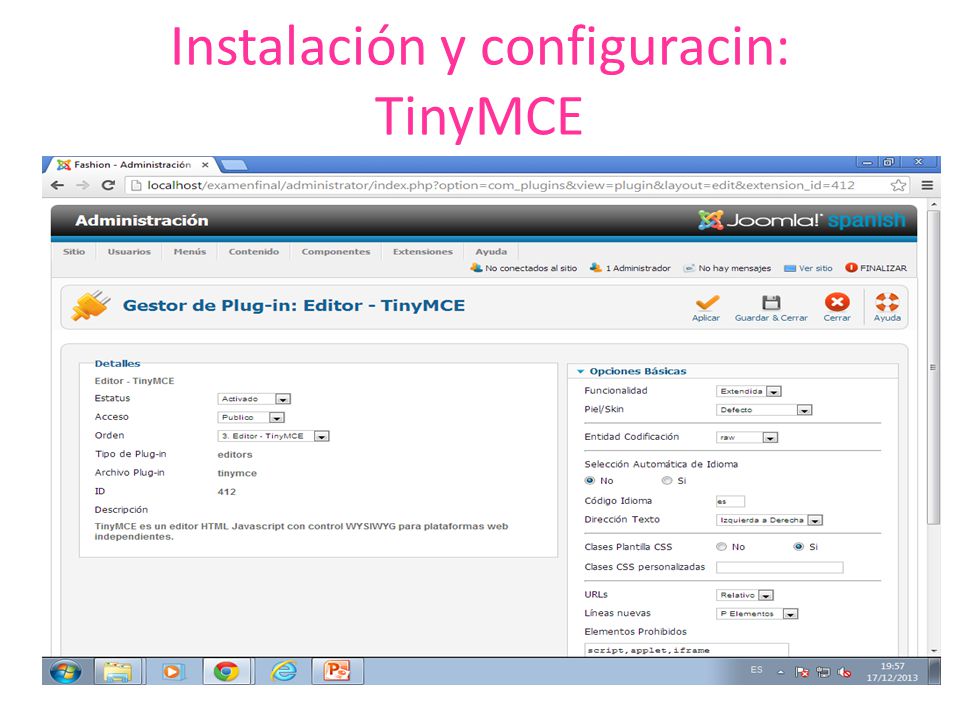Screen dimensions: 960x720
Task: Click the red Cerrar icon
Action: pos(837,302)
